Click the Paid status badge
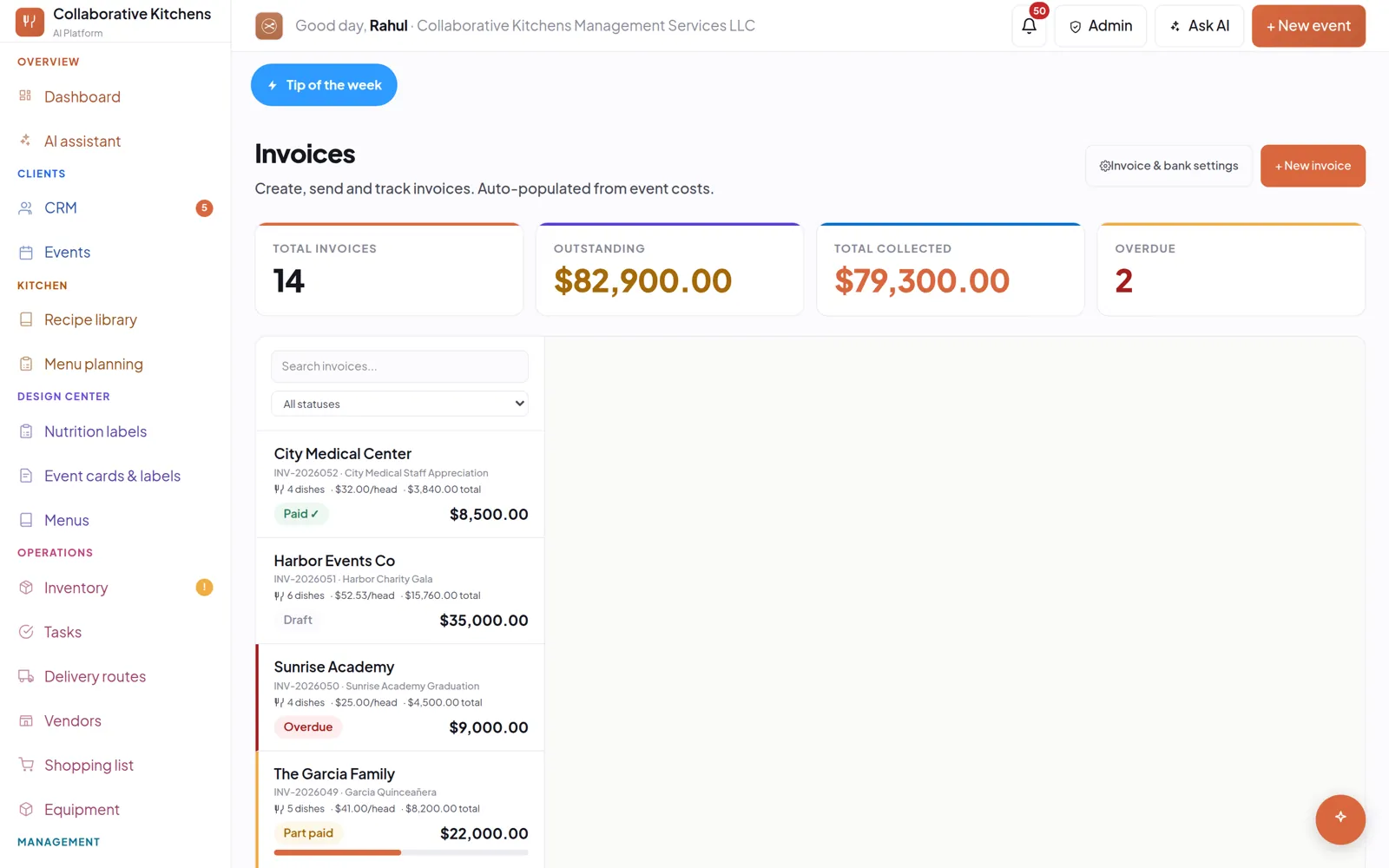 pos(301,514)
